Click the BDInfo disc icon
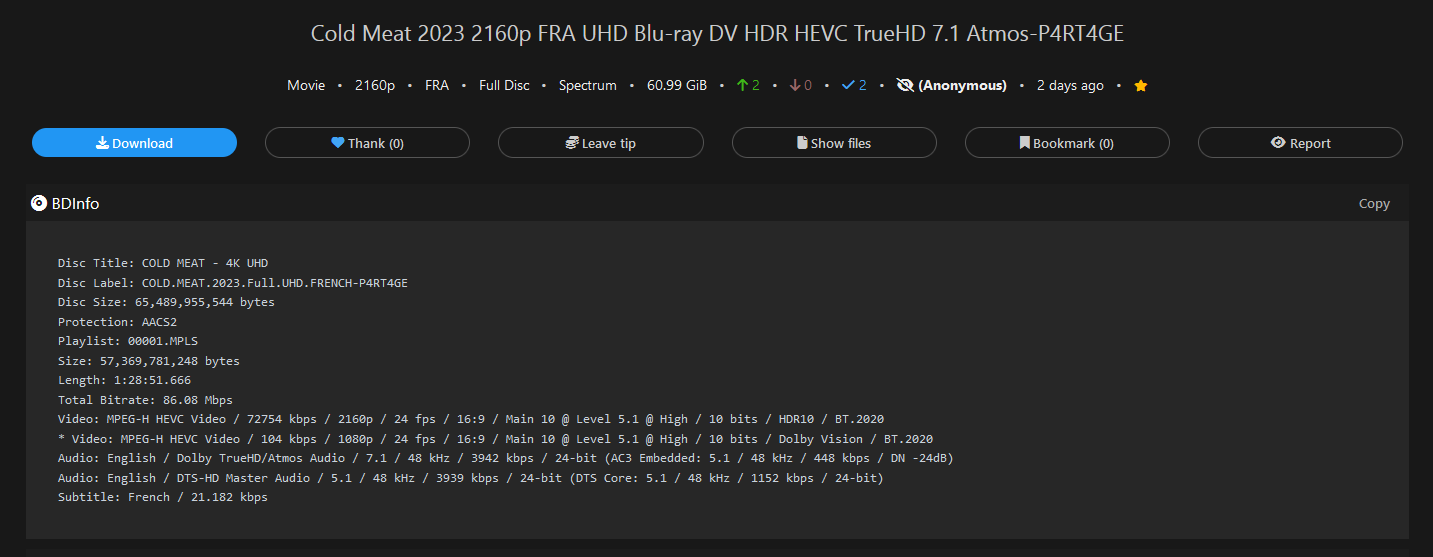Image resolution: width=1433 pixels, height=557 pixels. coord(39,203)
